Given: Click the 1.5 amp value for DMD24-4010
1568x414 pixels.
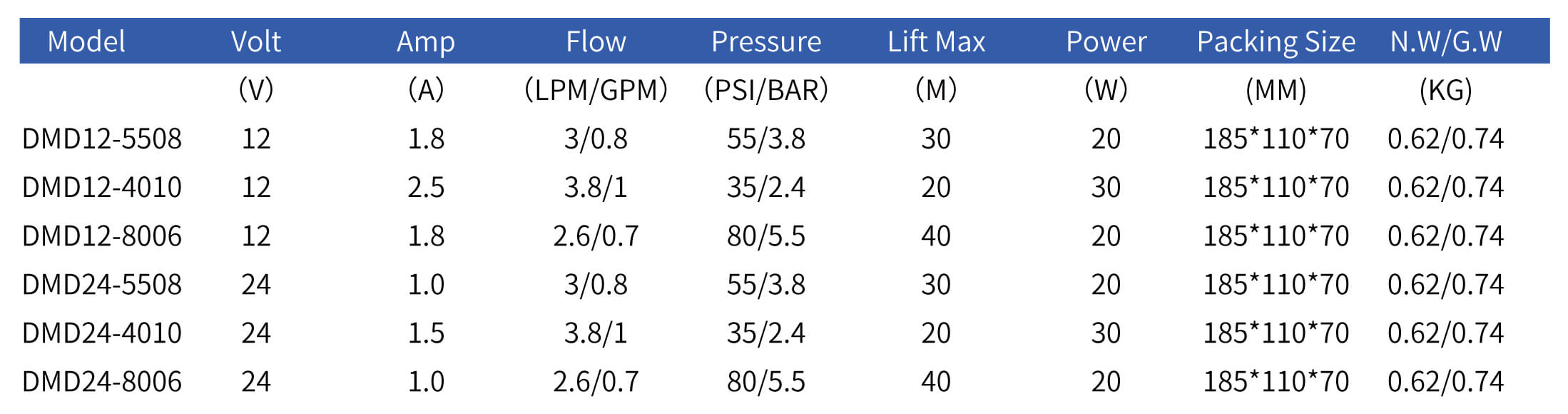Looking at the screenshot, I should click(426, 333).
